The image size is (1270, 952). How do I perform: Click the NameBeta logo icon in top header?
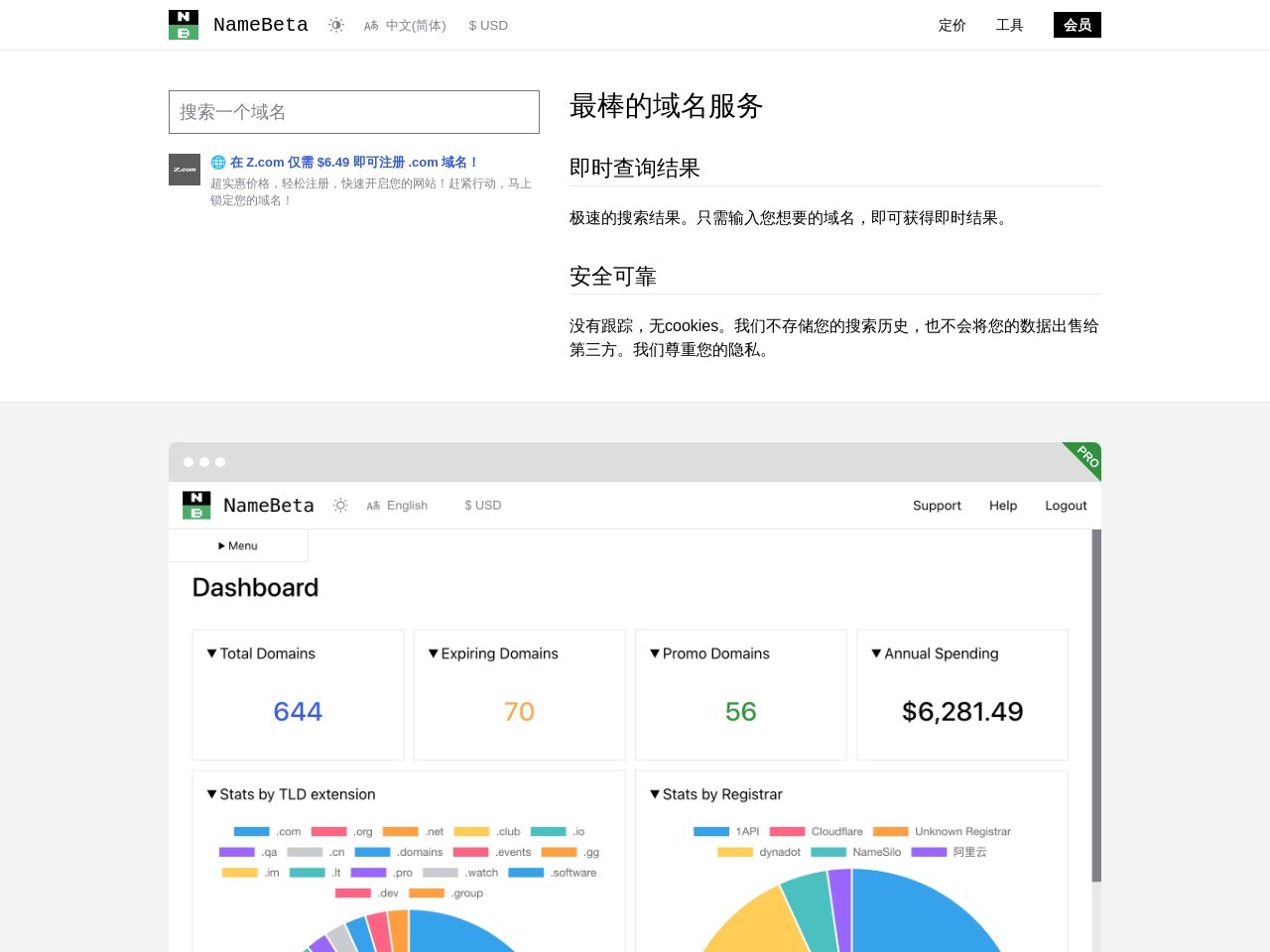click(x=184, y=25)
